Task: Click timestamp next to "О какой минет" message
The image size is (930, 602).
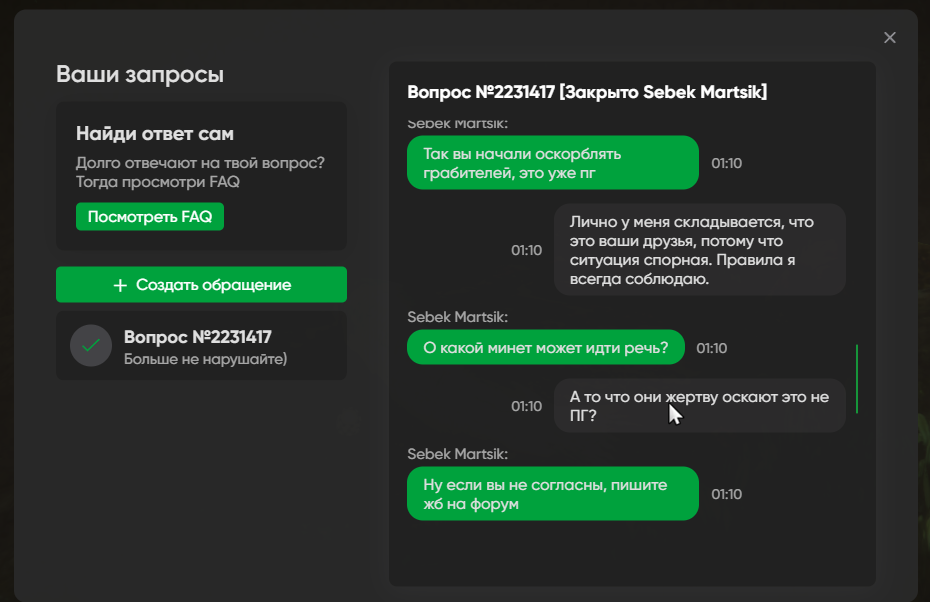Action: pos(712,349)
